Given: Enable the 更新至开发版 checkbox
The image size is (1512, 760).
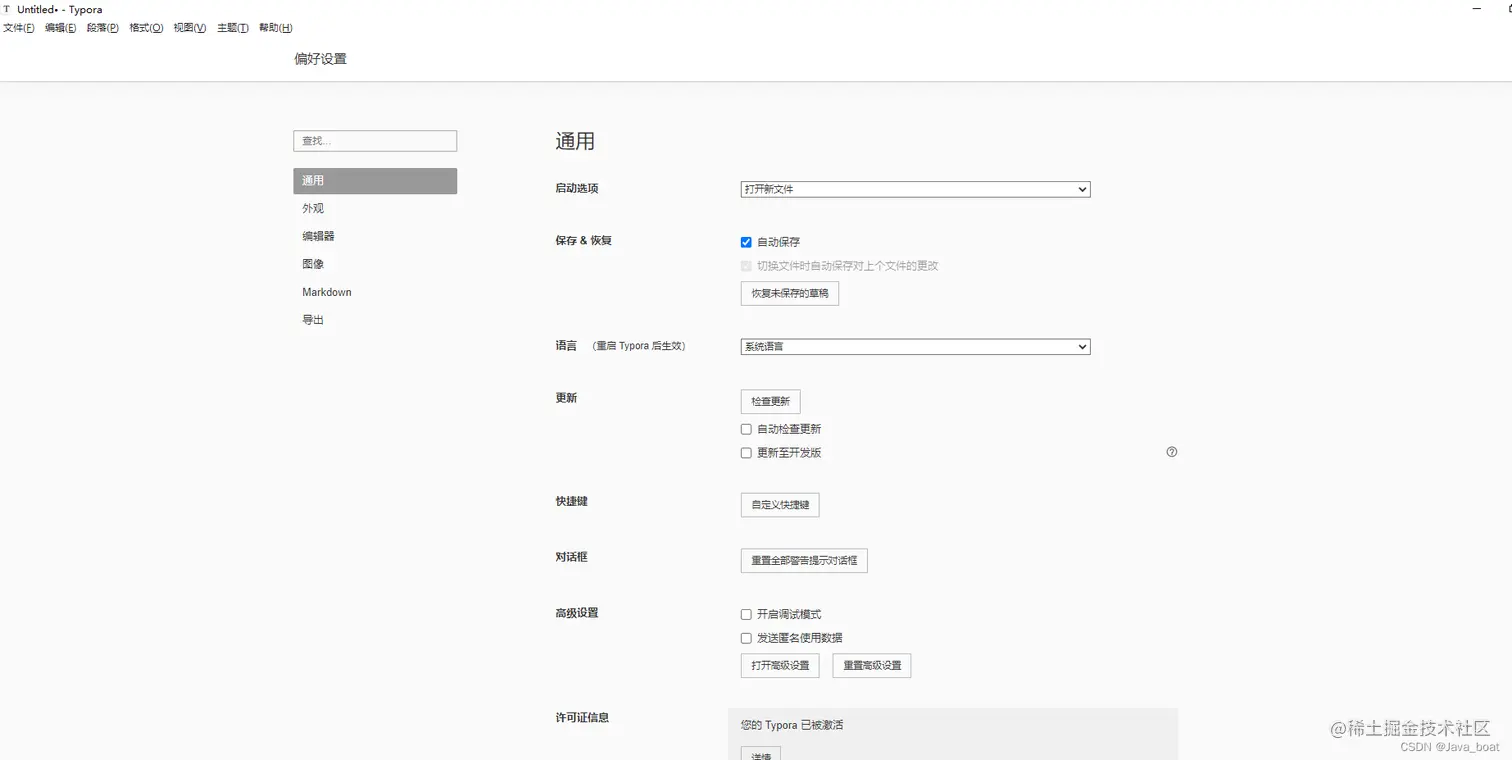Looking at the screenshot, I should click(x=746, y=452).
